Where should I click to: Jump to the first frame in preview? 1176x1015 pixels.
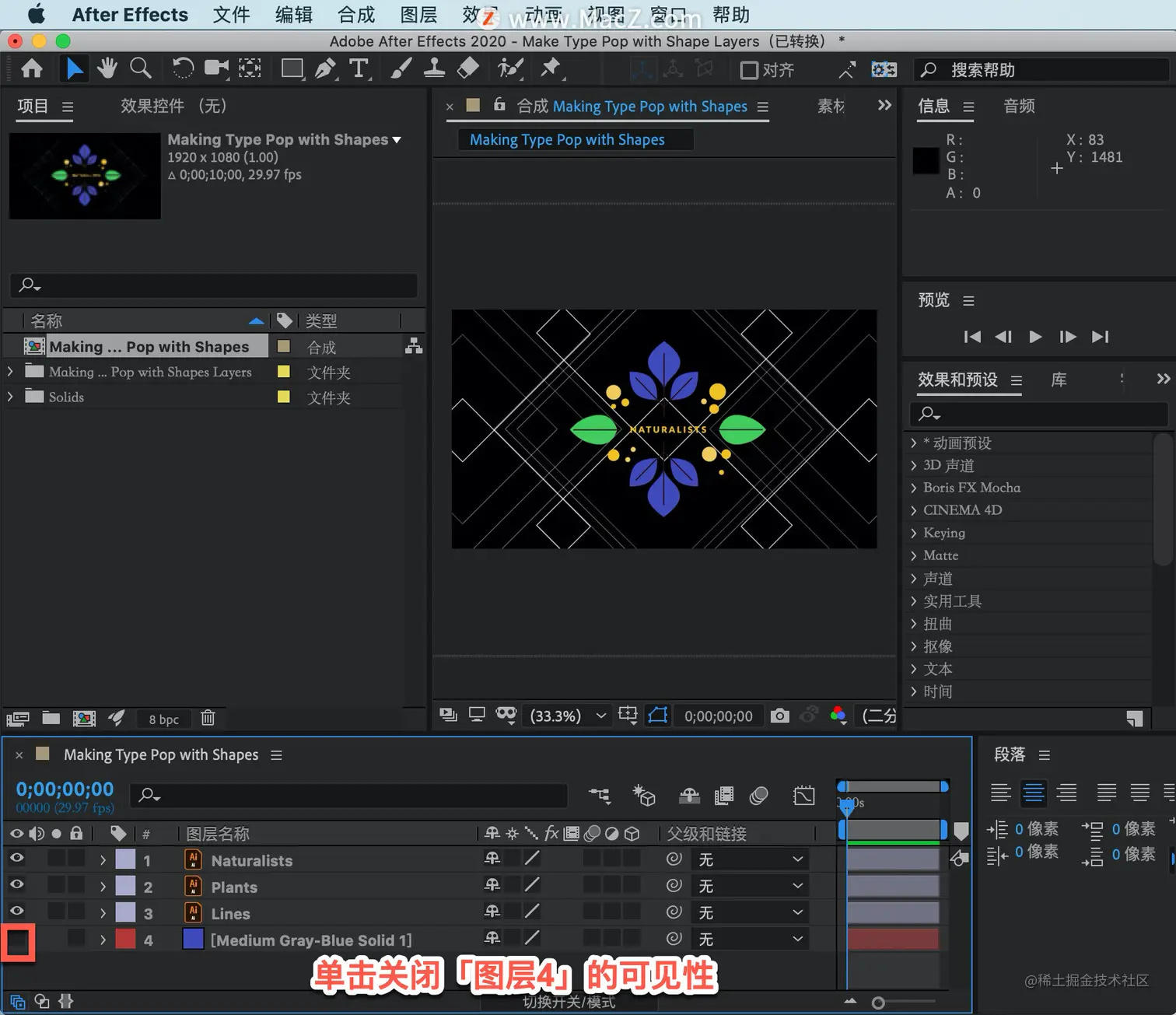pyautogui.click(x=972, y=337)
